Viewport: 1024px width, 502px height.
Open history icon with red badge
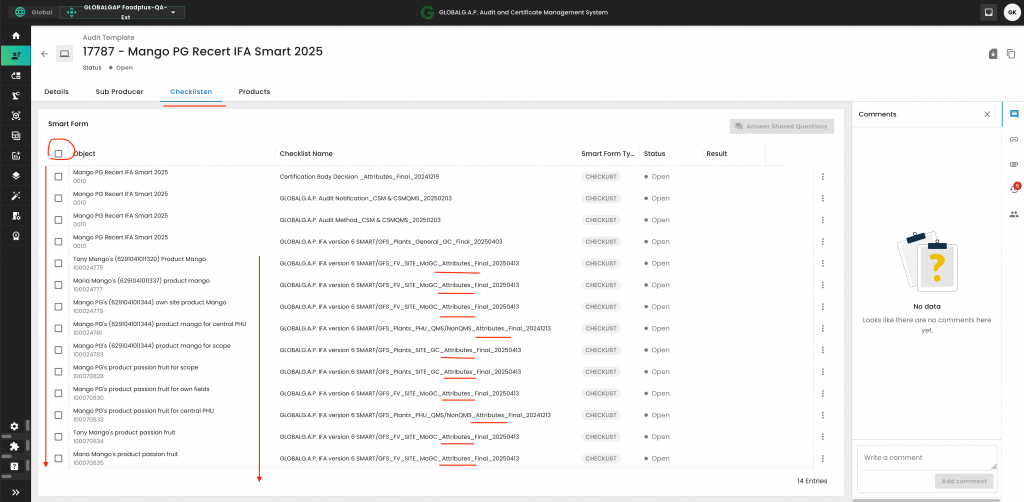1014,189
